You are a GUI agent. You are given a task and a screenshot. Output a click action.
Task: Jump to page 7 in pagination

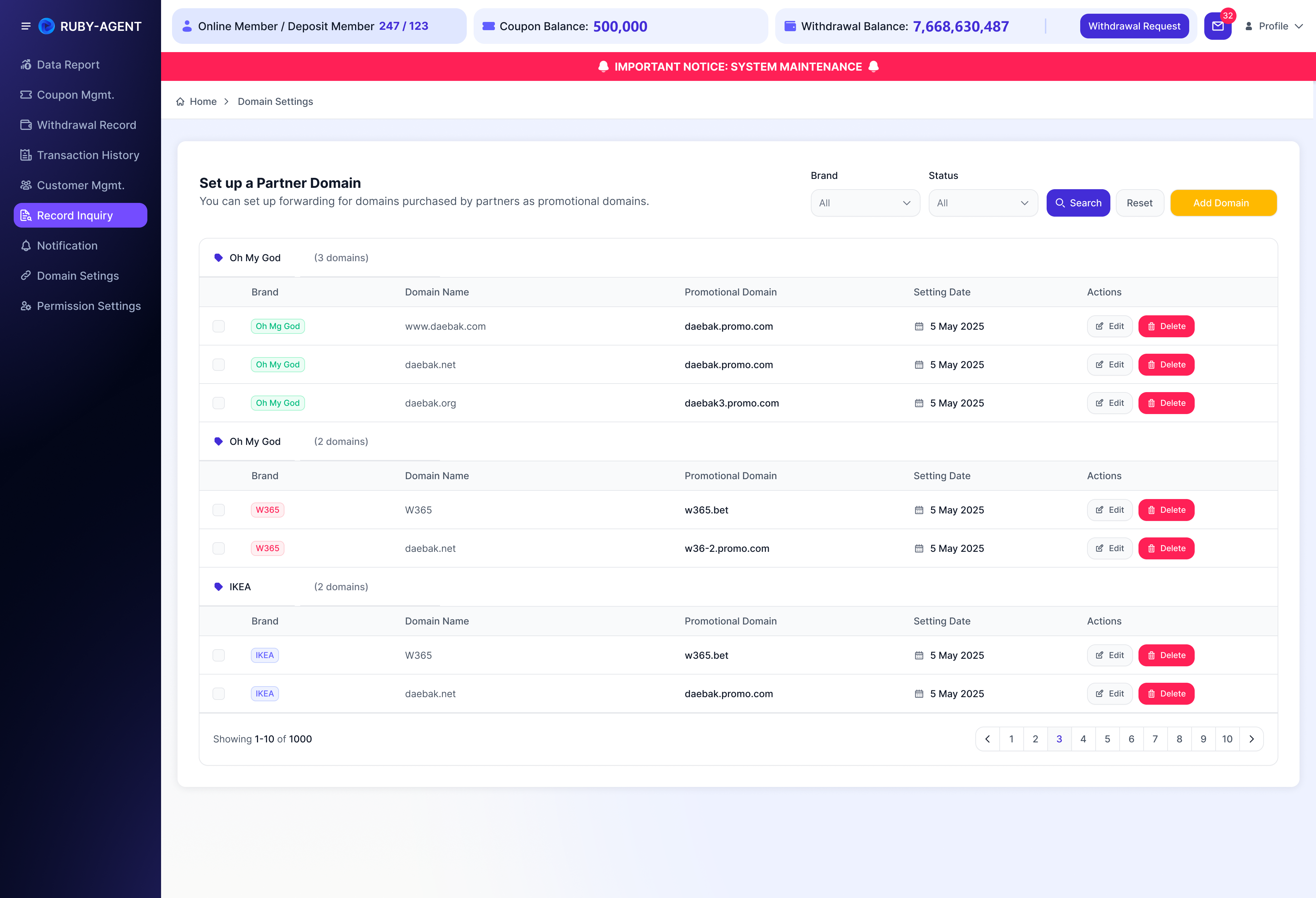pyautogui.click(x=1155, y=739)
